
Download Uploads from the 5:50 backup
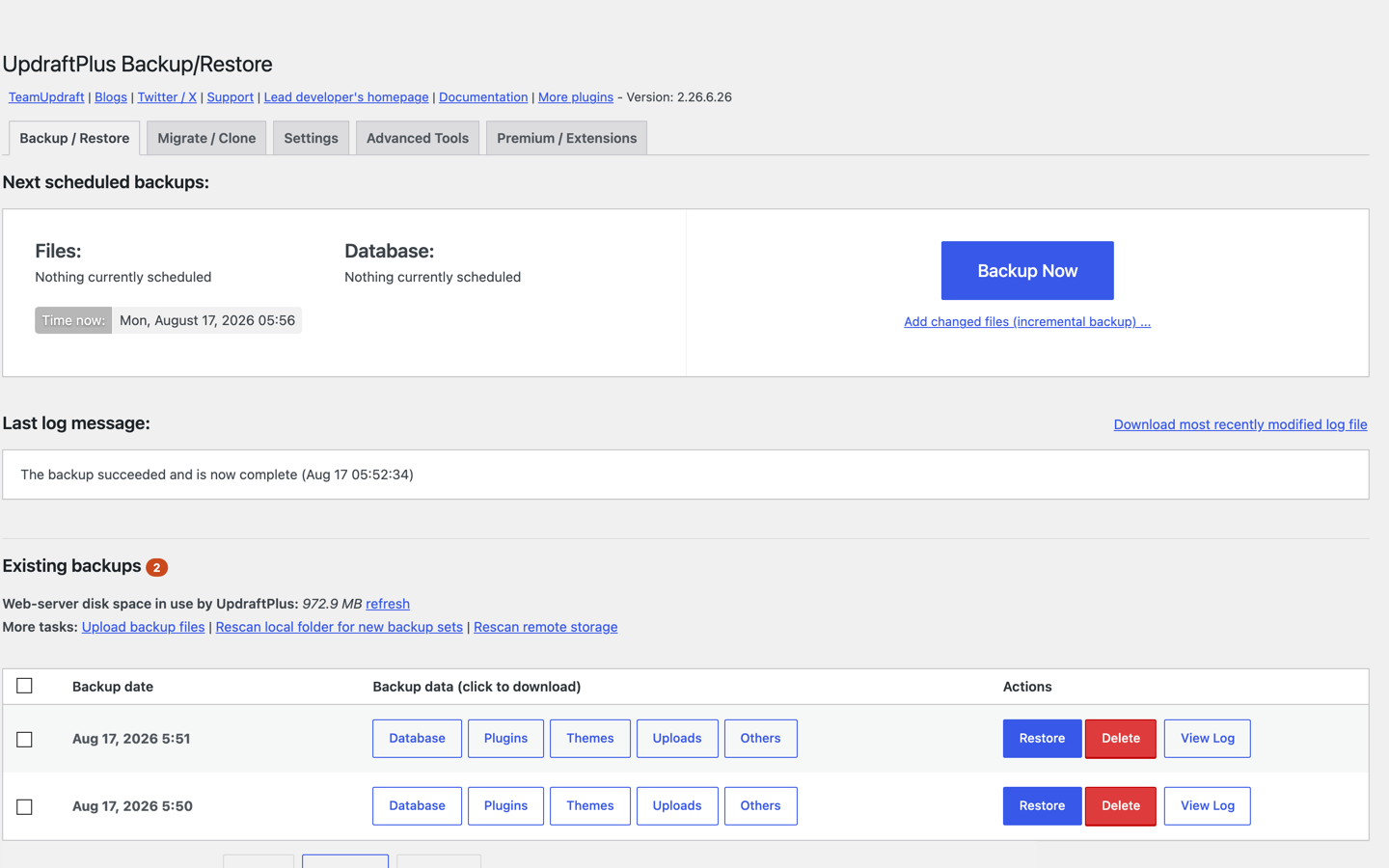pos(677,806)
